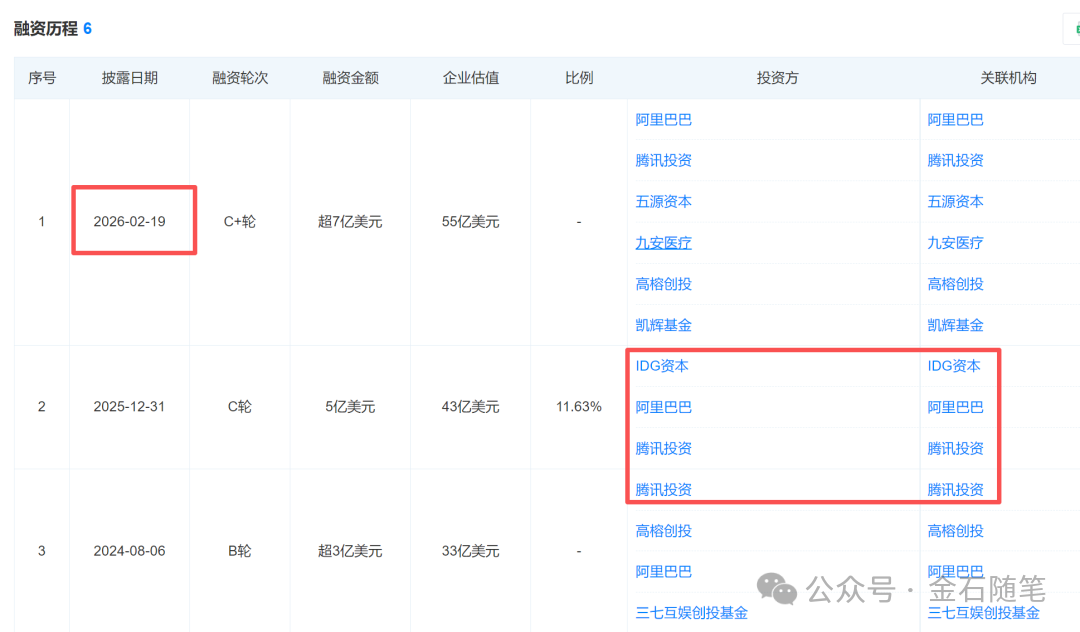The width and height of the screenshot is (1080, 632).
Task: Open 九安医疗 link in 关联机构 column
Action: [x=955, y=243]
